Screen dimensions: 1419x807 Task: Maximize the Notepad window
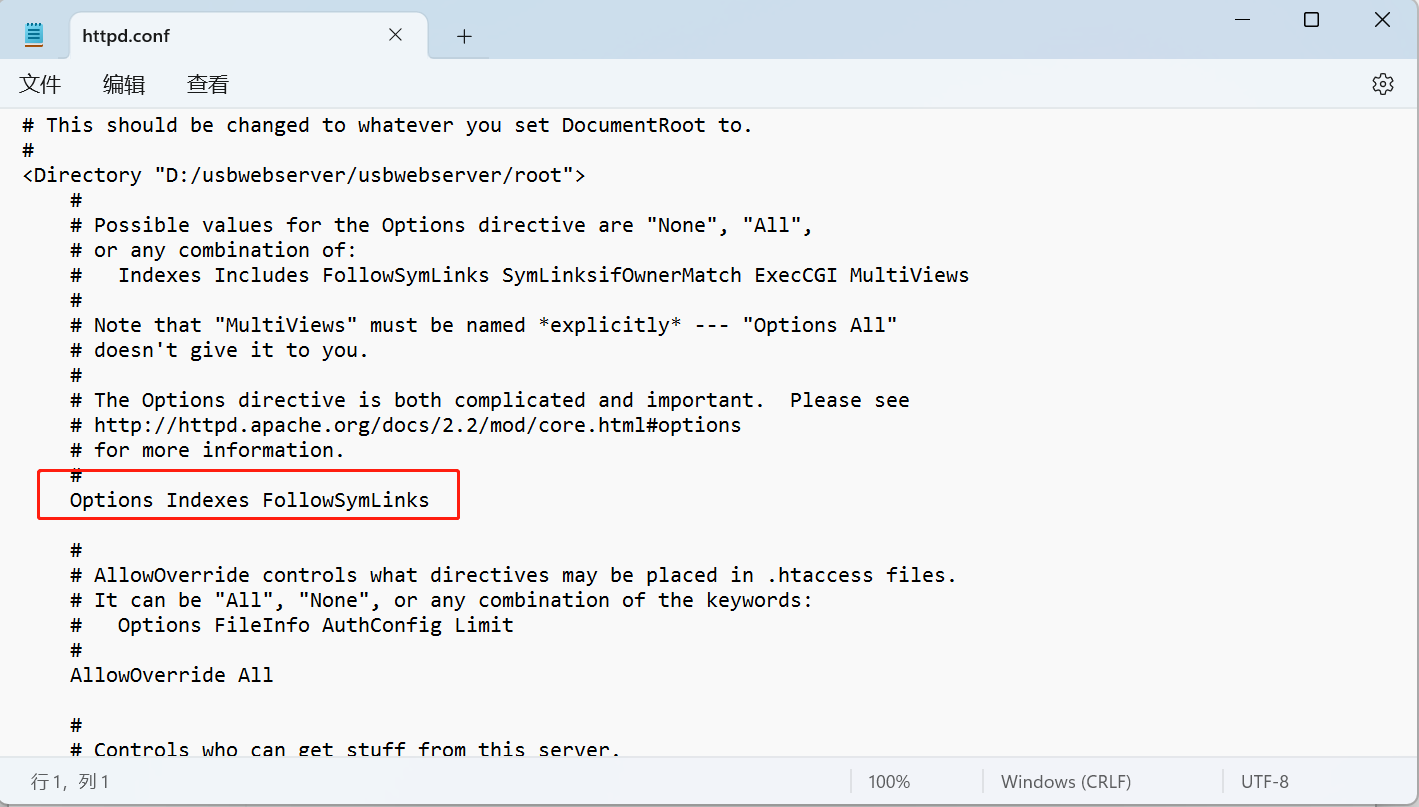(x=1312, y=20)
